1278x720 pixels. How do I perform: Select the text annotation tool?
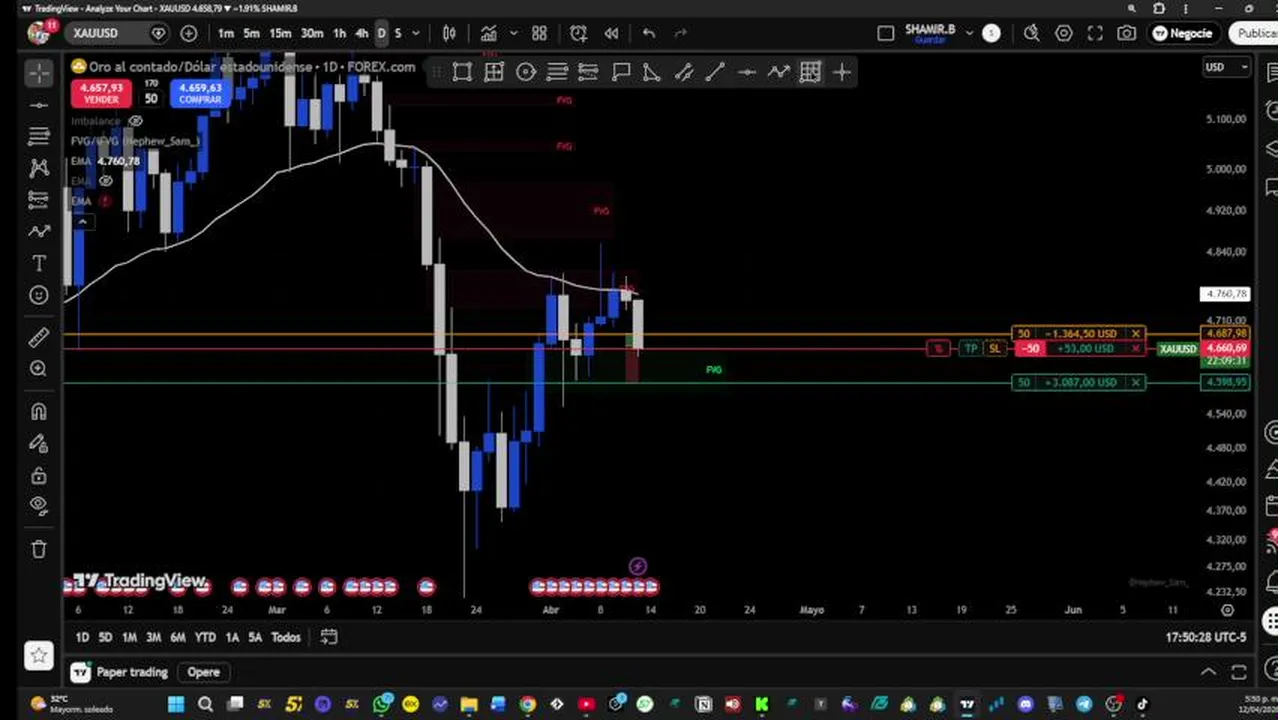[x=39, y=263]
